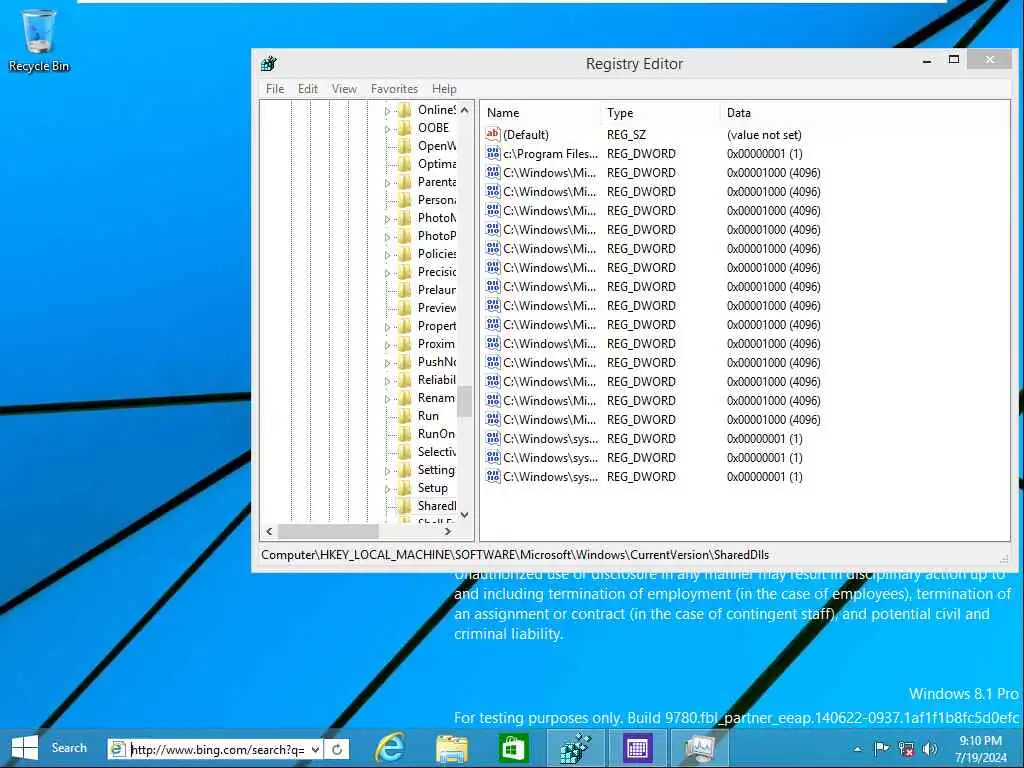
Task: Expand the PushNo key in the tree
Action: pos(387,363)
